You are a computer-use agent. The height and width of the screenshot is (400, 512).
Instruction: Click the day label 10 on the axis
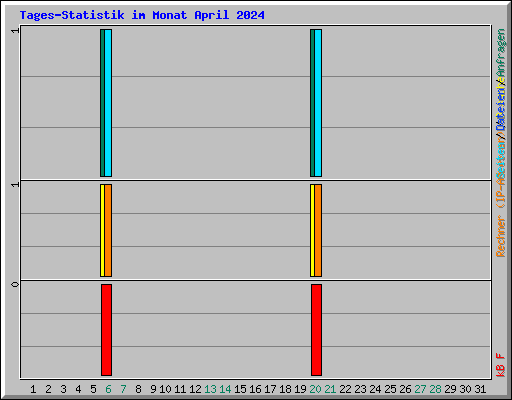point(165,389)
